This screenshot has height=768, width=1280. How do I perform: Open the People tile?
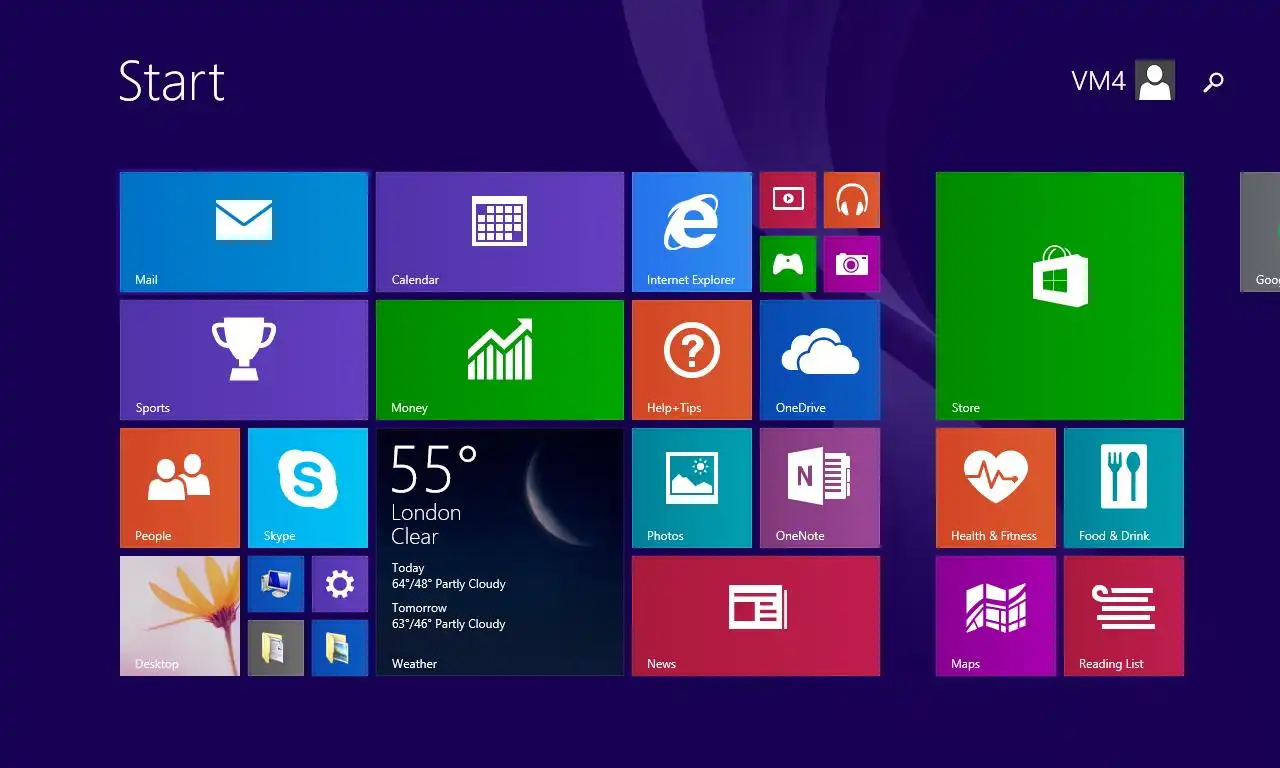tap(180, 488)
